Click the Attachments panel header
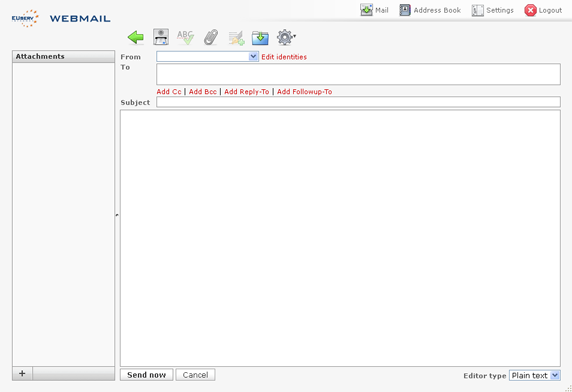Image resolution: width=572 pixels, height=392 pixels. (63, 57)
